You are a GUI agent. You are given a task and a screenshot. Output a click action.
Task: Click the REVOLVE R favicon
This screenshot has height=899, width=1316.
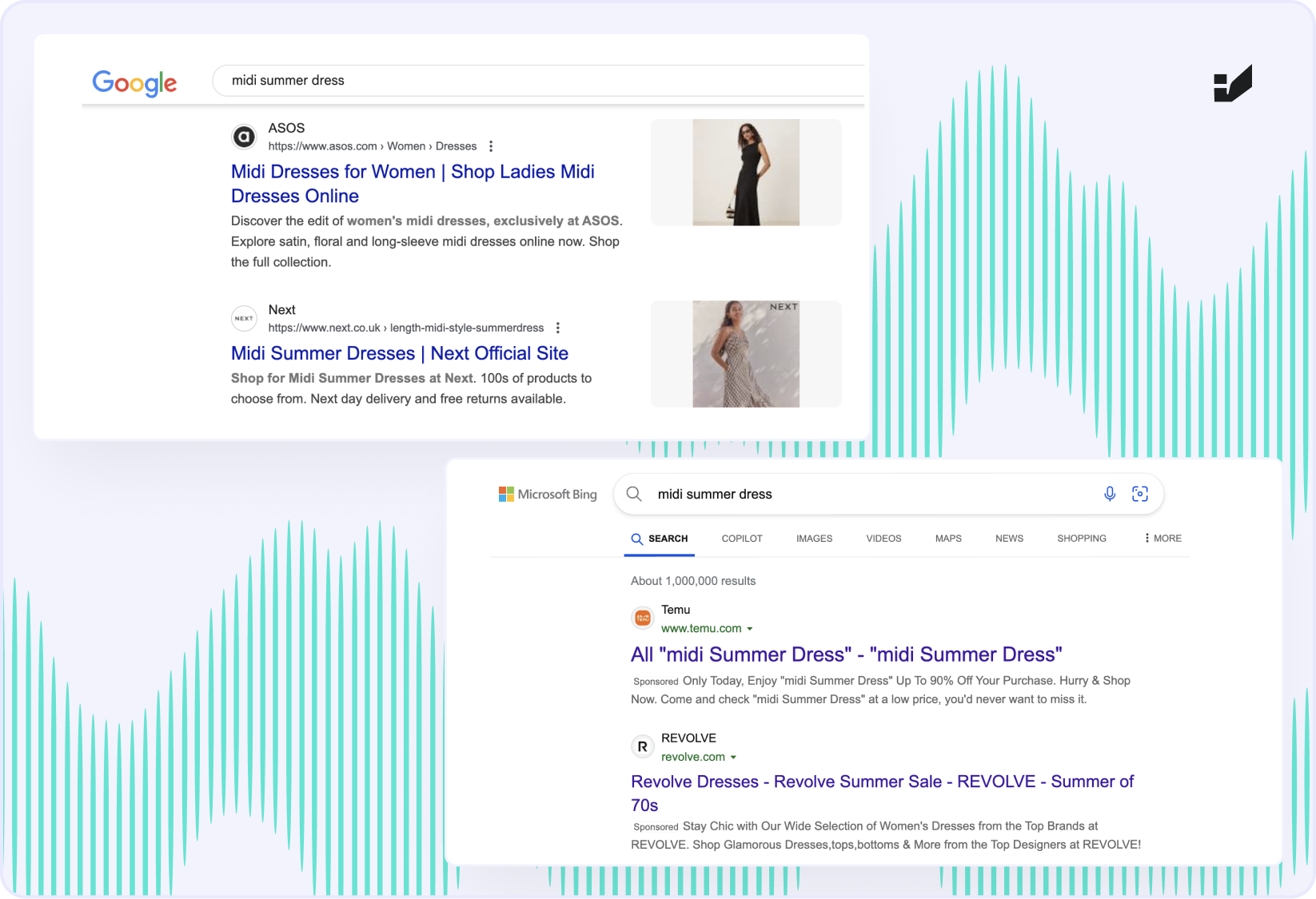(x=643, y=746)
